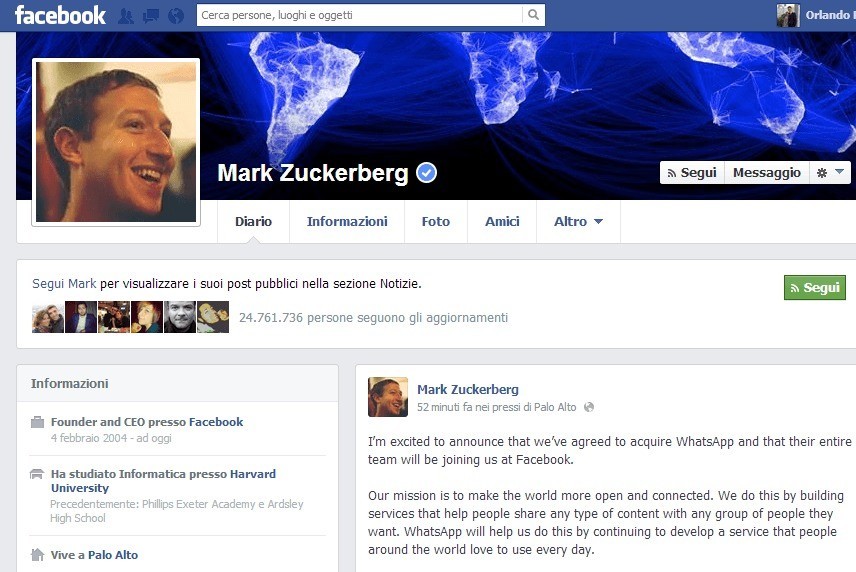856x572 pixels.
Task: Open the gear settings dropdown on the cover
Action: coord(830,172)
